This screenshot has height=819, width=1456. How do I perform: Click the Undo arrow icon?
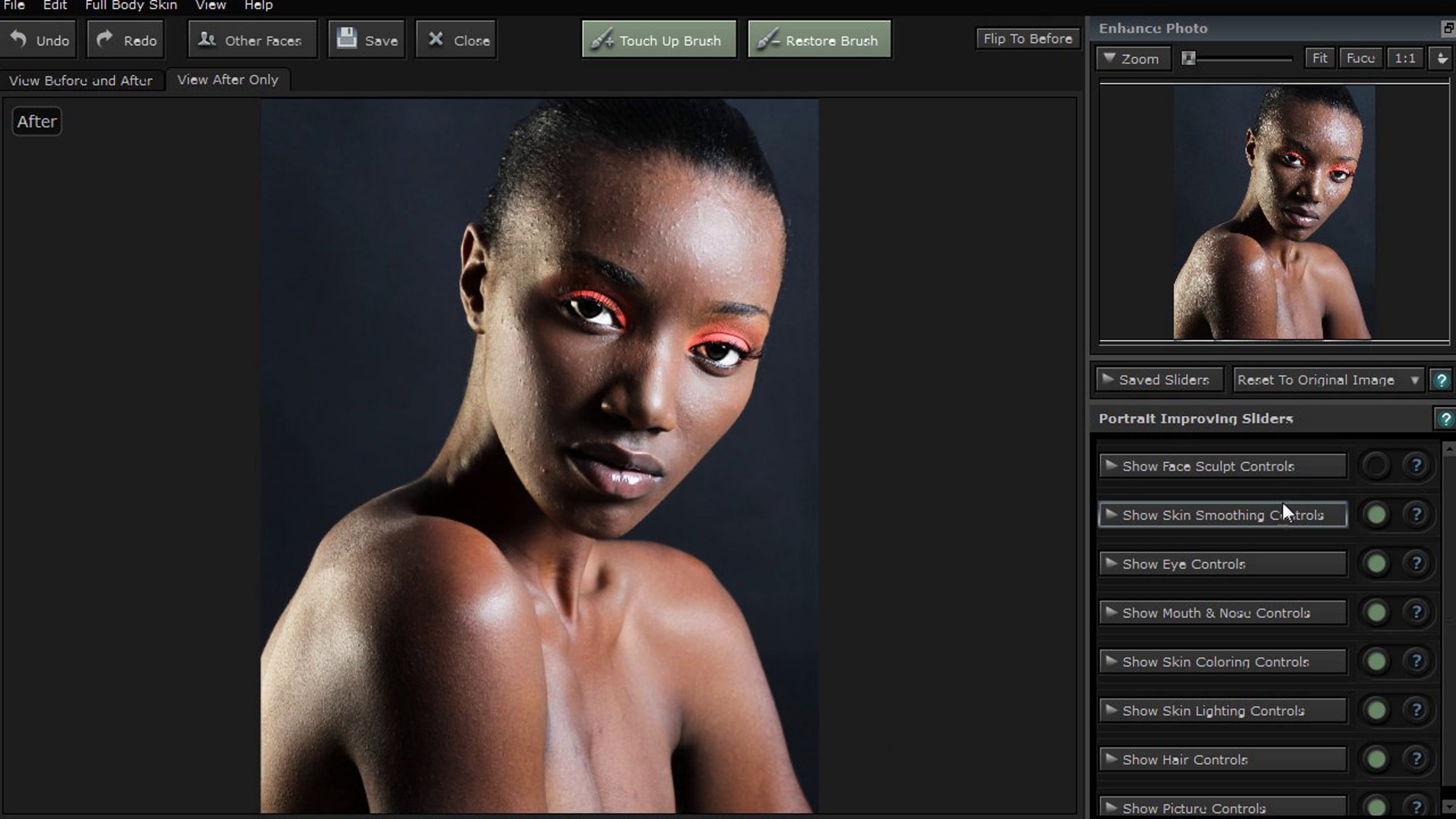tap(19, 39)
